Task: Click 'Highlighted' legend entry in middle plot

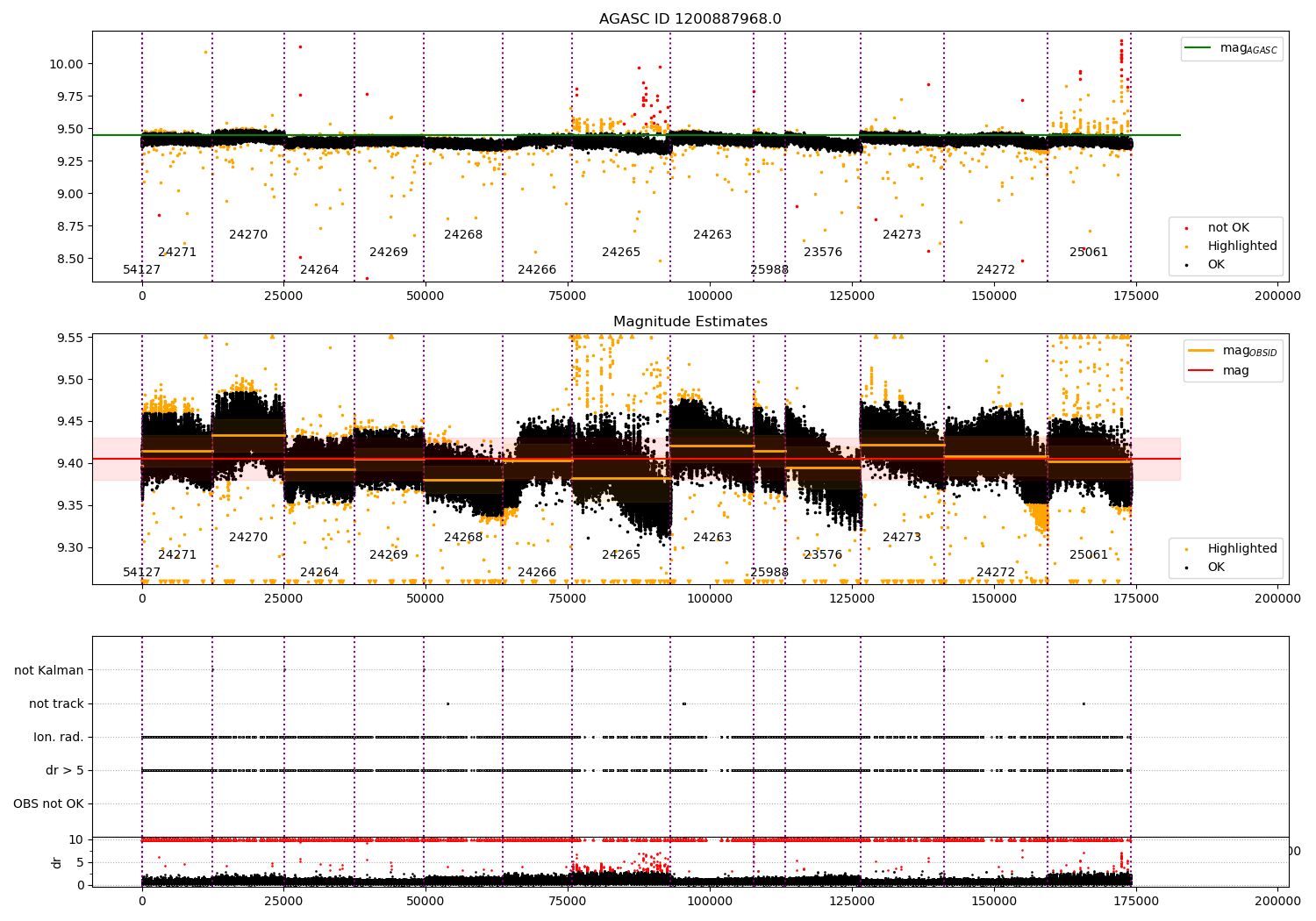Action: pyautogui.click(x=1232, y=548)
